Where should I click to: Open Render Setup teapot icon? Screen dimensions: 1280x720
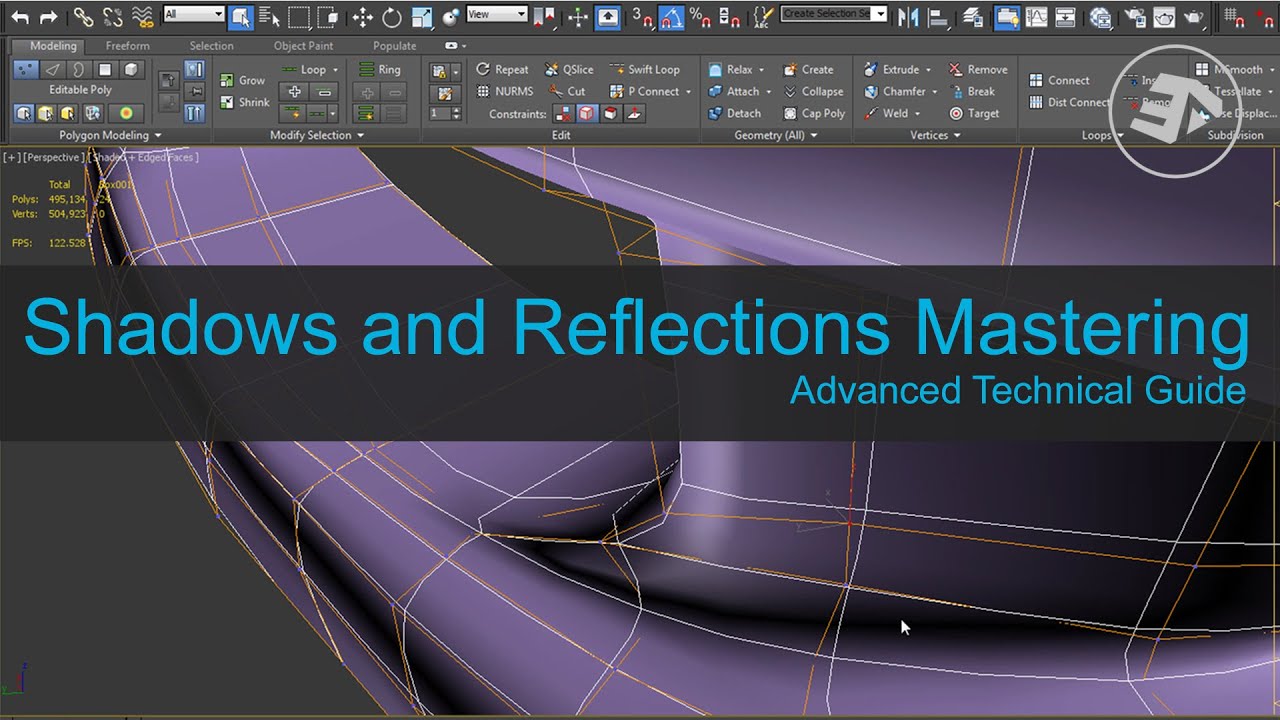click(1134, 16)
